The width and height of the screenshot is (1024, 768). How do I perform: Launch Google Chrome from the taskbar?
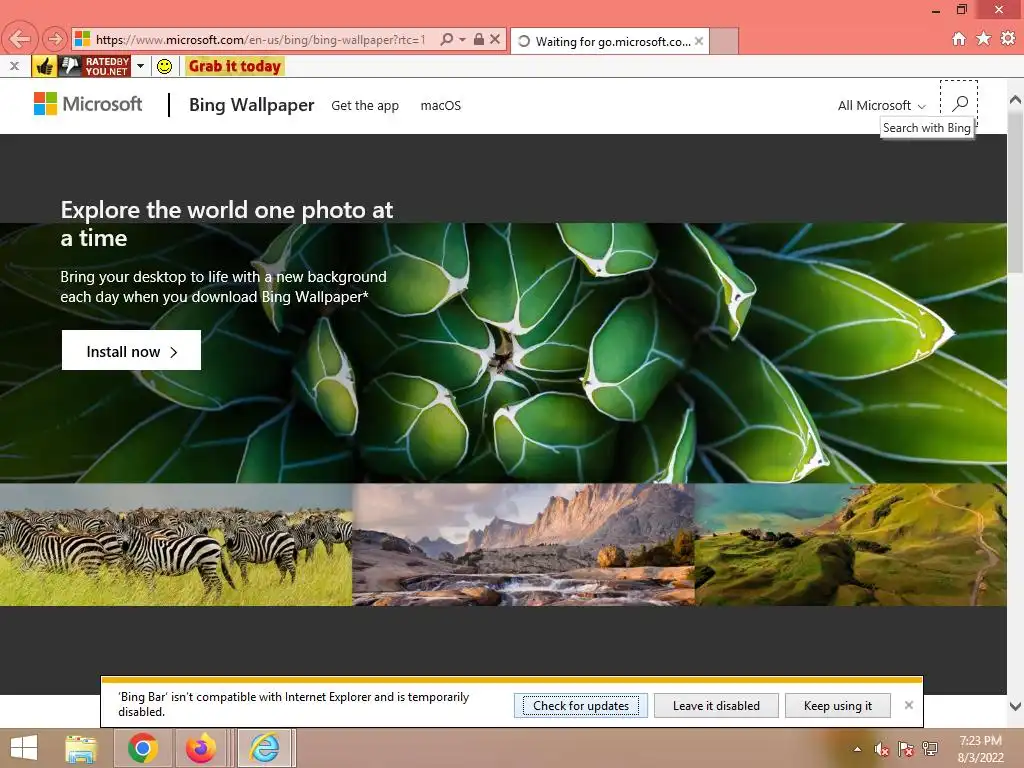(142, 748)
